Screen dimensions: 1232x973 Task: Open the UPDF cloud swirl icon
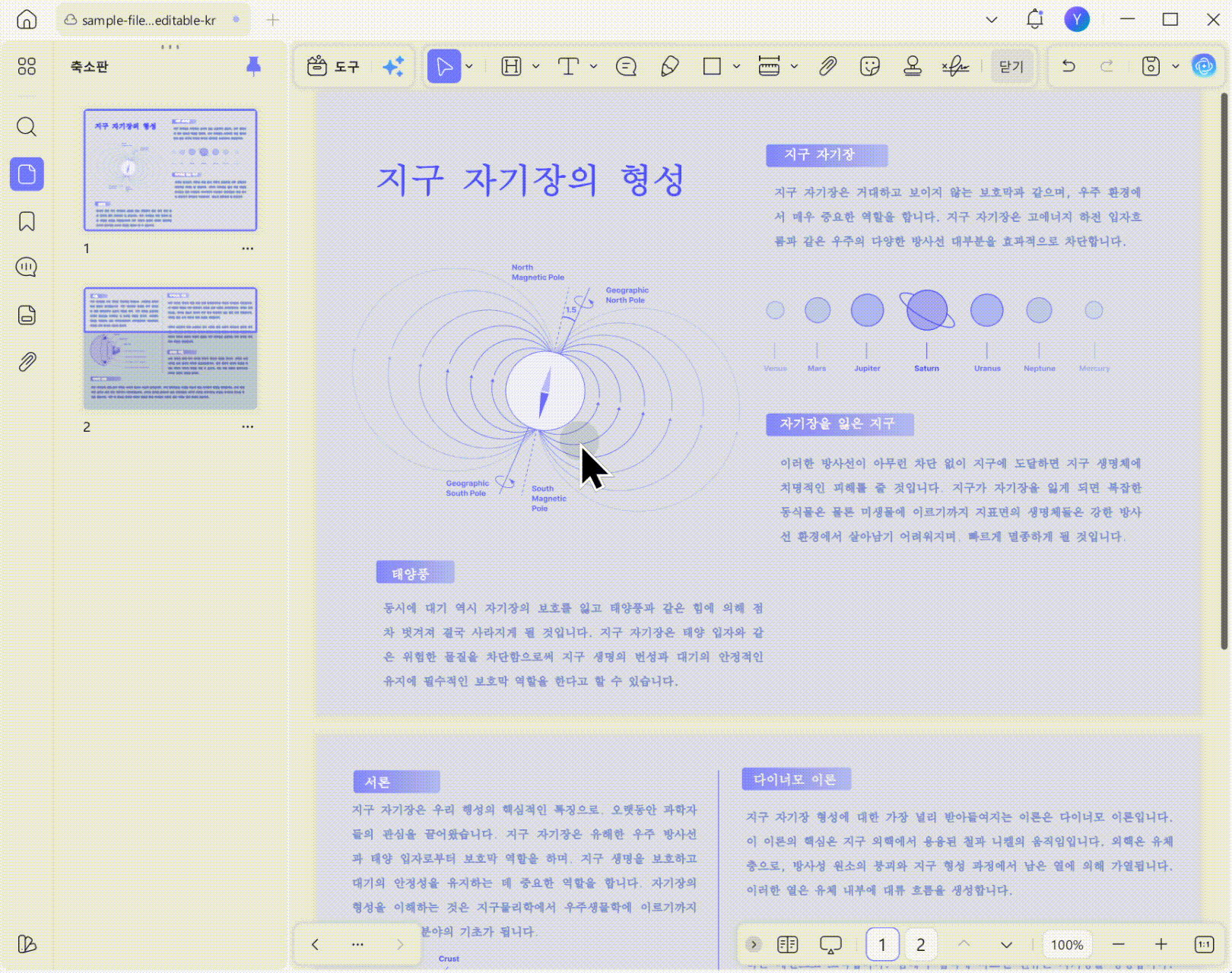click(x=1204, y=67)
